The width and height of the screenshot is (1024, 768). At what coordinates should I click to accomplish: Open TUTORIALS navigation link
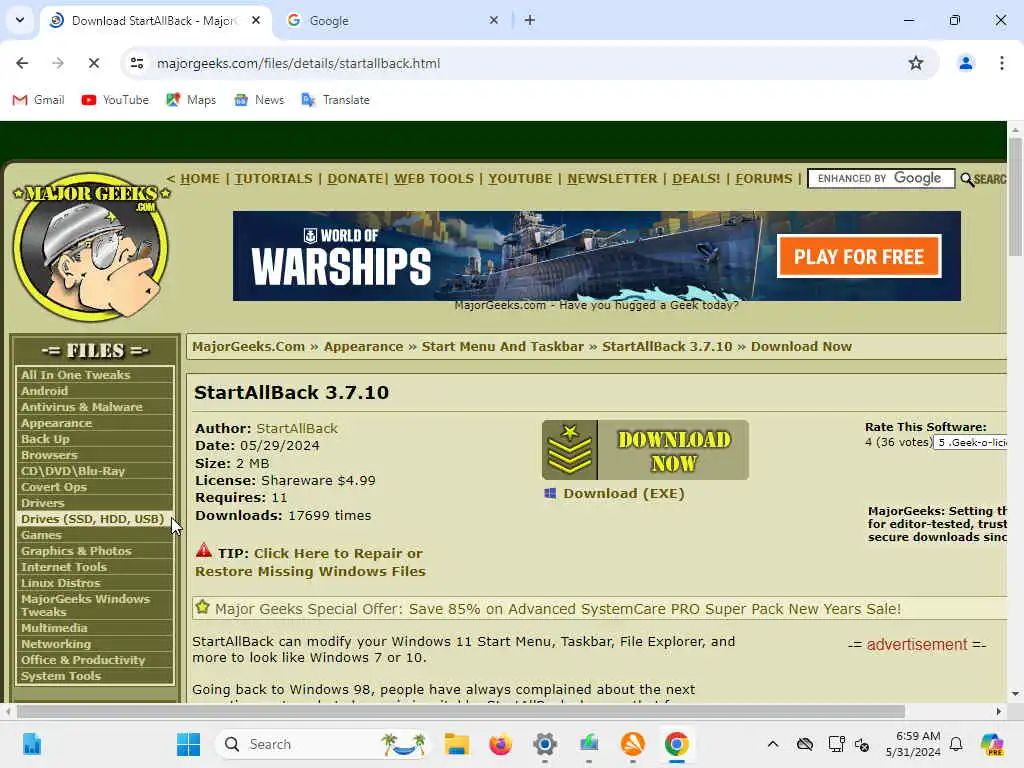click(274, 179)
